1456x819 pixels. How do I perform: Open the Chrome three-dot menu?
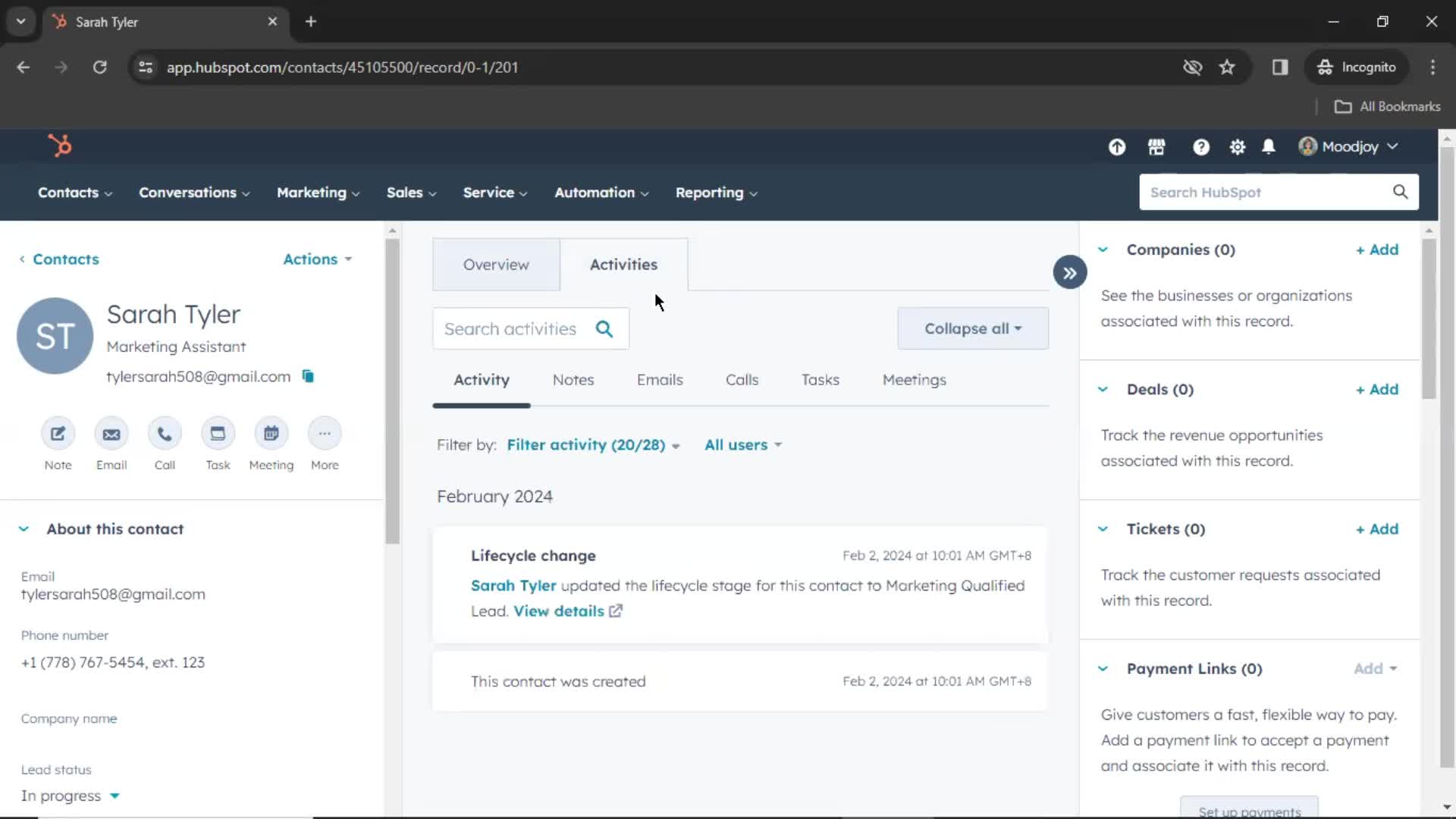1432,67
